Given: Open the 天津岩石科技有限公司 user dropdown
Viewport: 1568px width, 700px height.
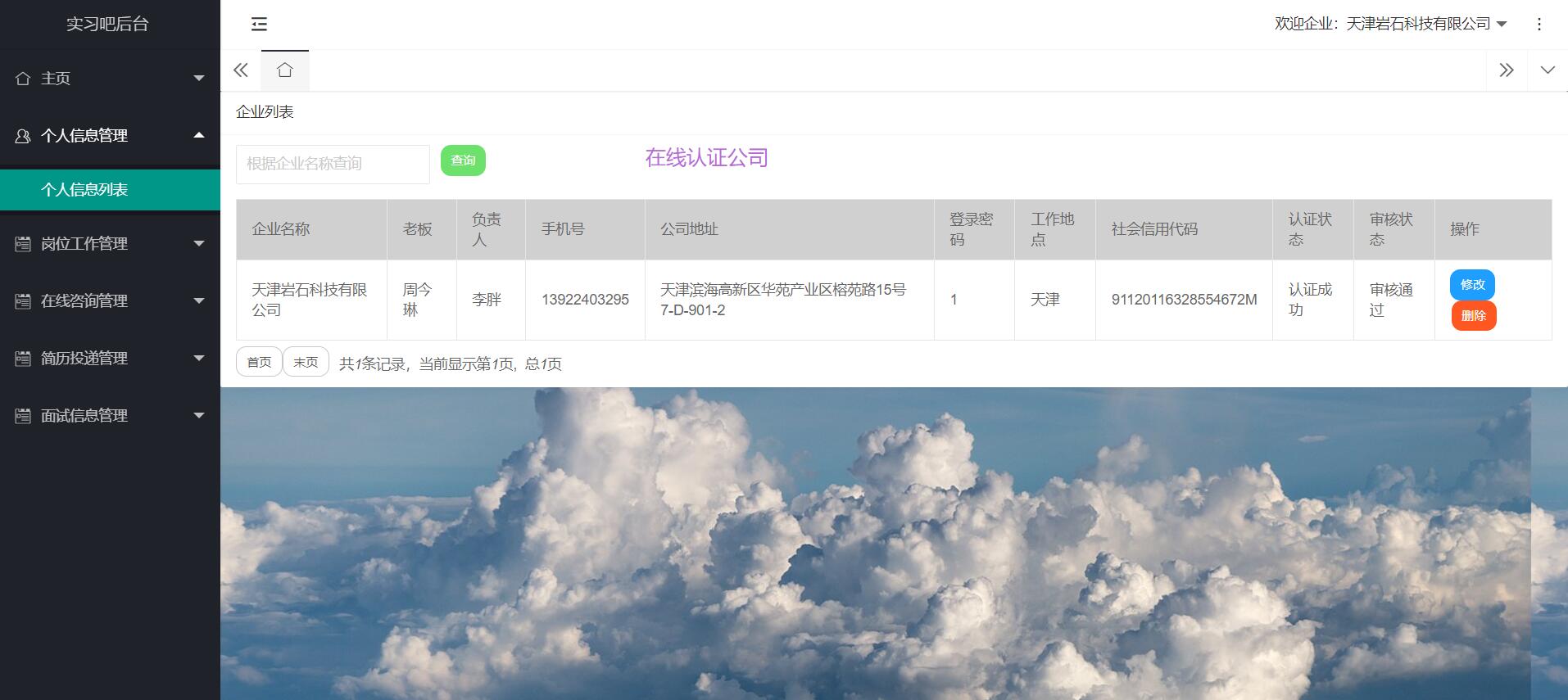Looking at the screenshot, I should (x=1391, y=25).
